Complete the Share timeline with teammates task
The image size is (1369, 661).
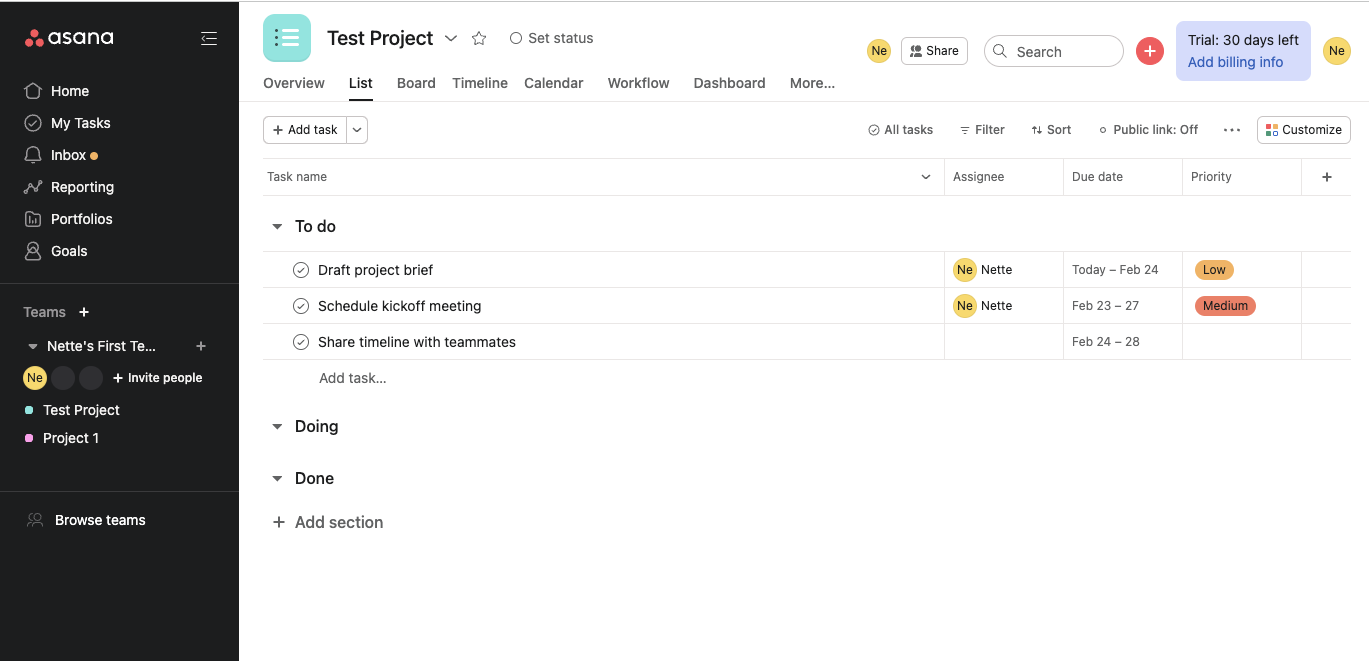tap(301, 342)
